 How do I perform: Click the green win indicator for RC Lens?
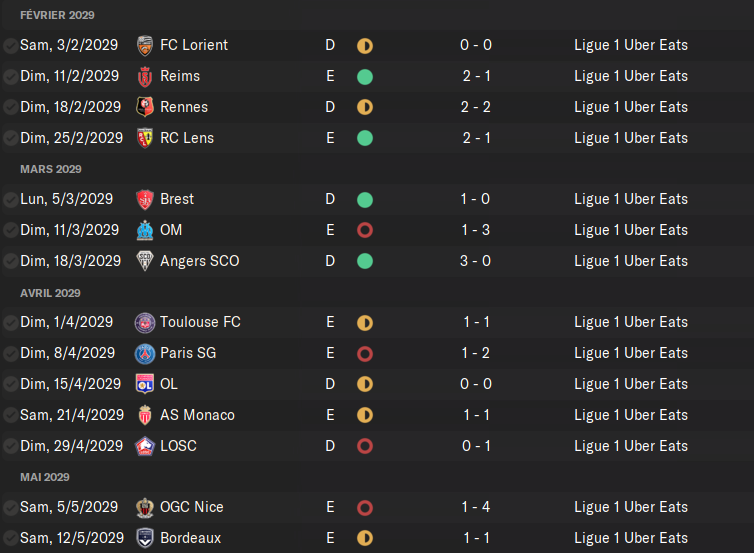pos(365,138)
